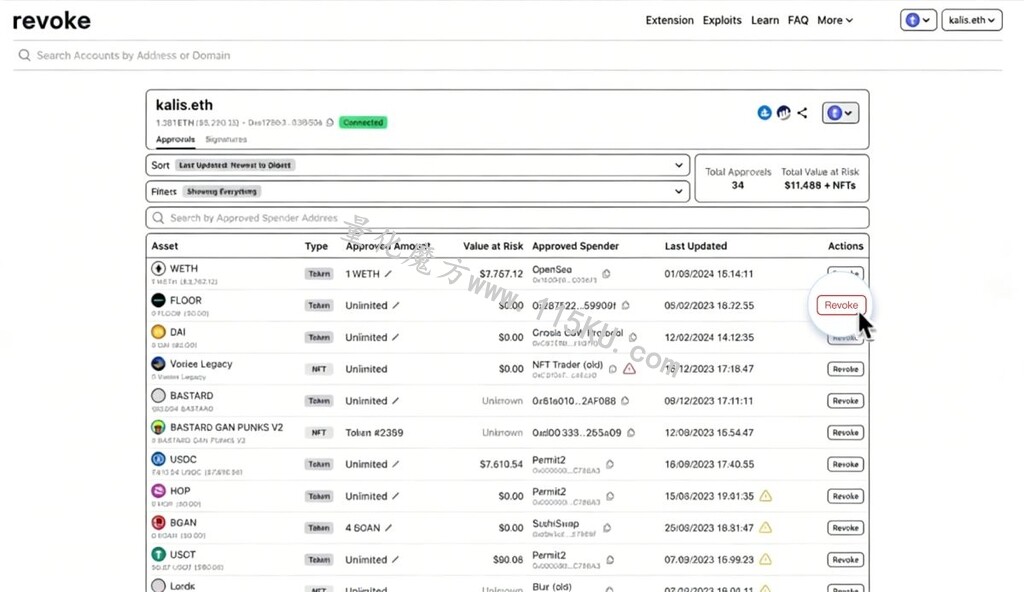Expand the Sort dropdown
Viewport: 1024px width, 592px height.
click(x=417, y=165)
